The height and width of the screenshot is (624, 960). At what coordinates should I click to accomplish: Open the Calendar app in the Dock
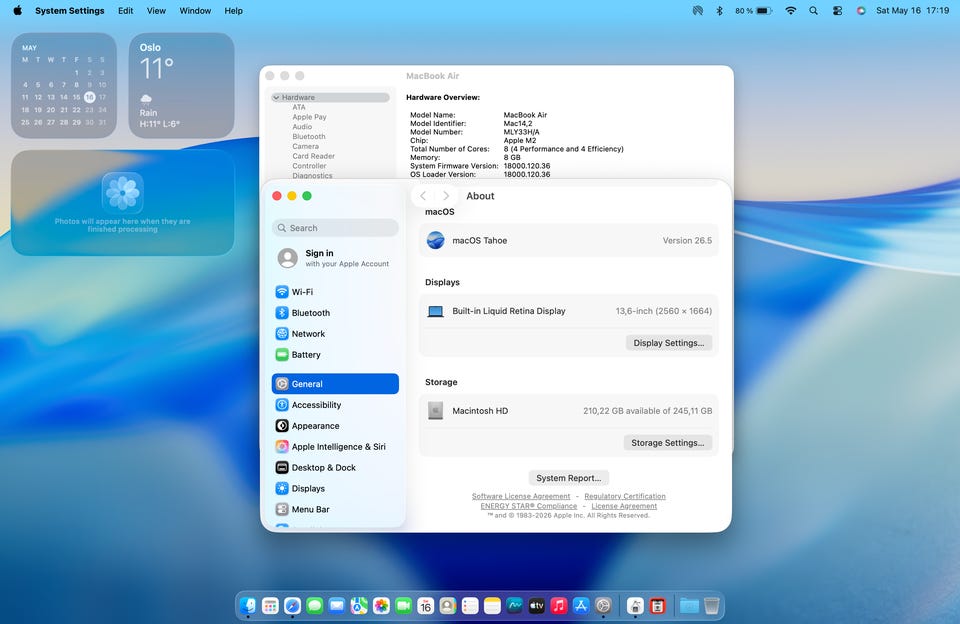426,606
